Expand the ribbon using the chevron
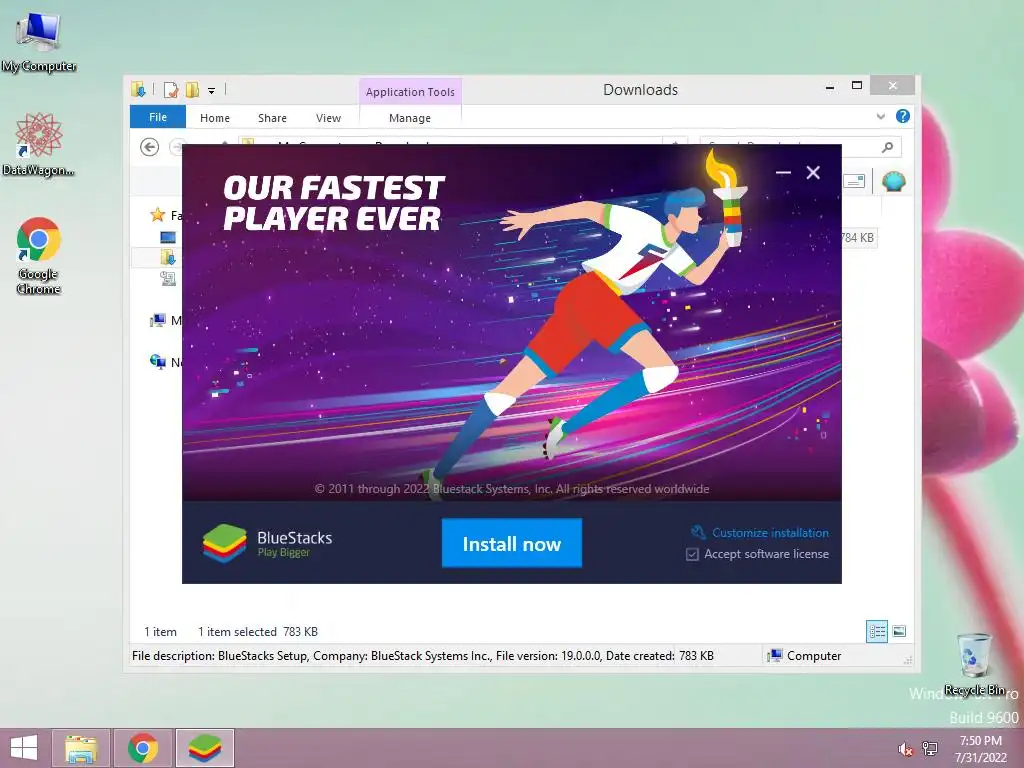Image resolution: width=1024 pixels, height=768 pixels. 880,117
